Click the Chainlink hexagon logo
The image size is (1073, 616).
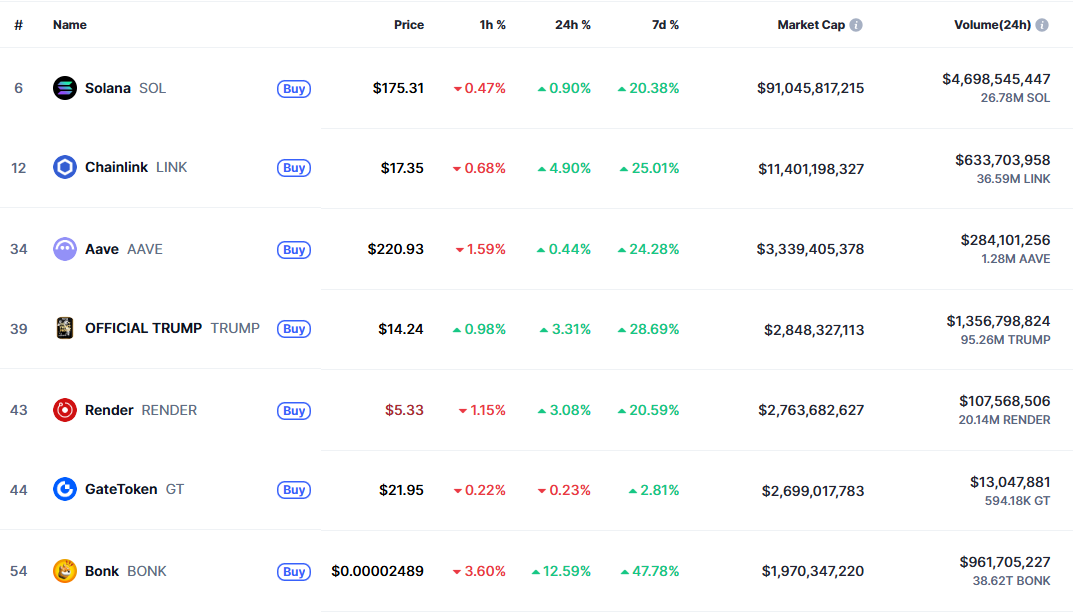(65, 167)
